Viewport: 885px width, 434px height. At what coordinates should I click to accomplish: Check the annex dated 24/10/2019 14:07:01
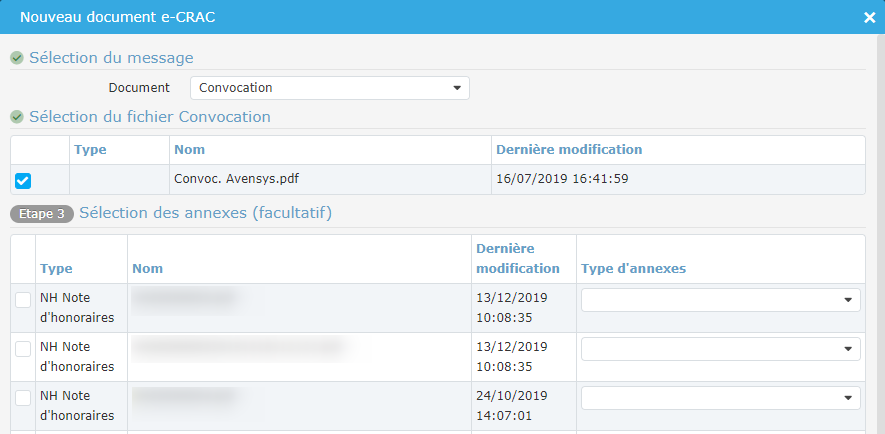tap(23, 398)
